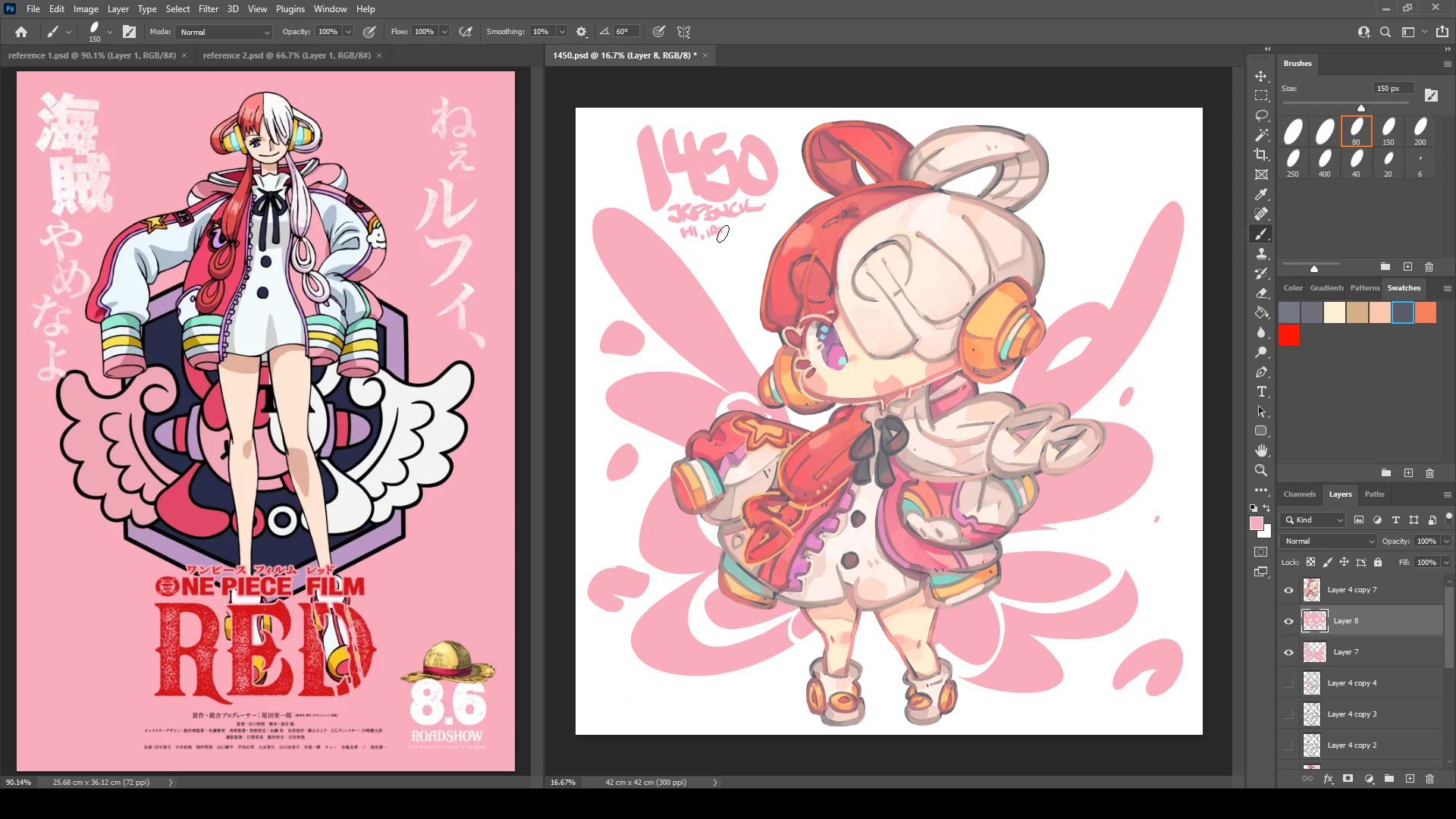Viewport: 1456px width, 819px height.
Task: Select the Rectangular Marquee tool
Action: pyautogui.click(x=1261, y=96)
